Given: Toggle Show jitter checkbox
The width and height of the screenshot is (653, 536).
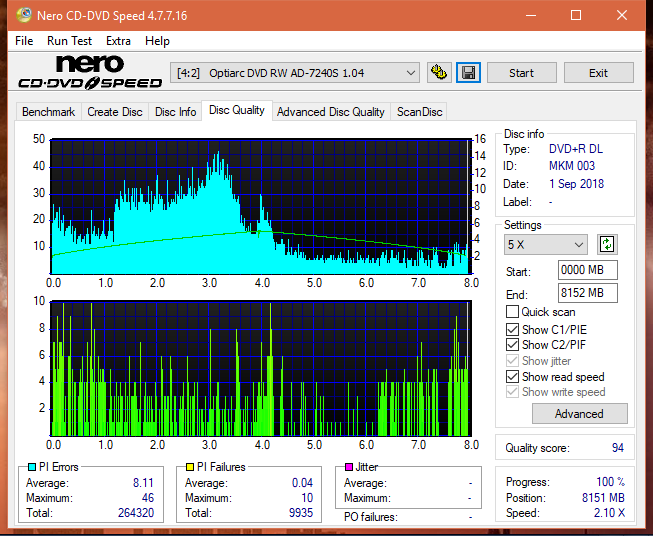Looking at the screenshot, I should (512, 361).
